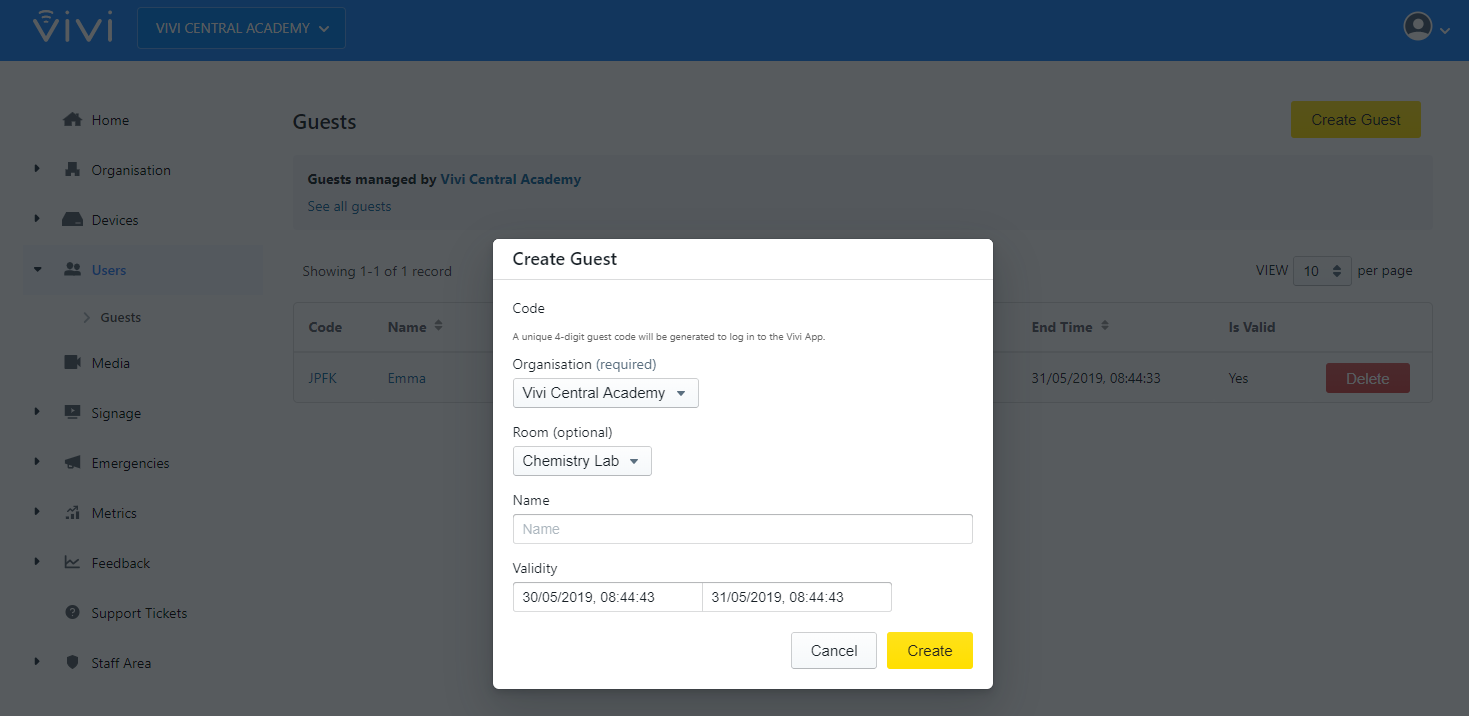1469x716 pixels.
Task: Set the validity start date field
Action: point(608,597)
